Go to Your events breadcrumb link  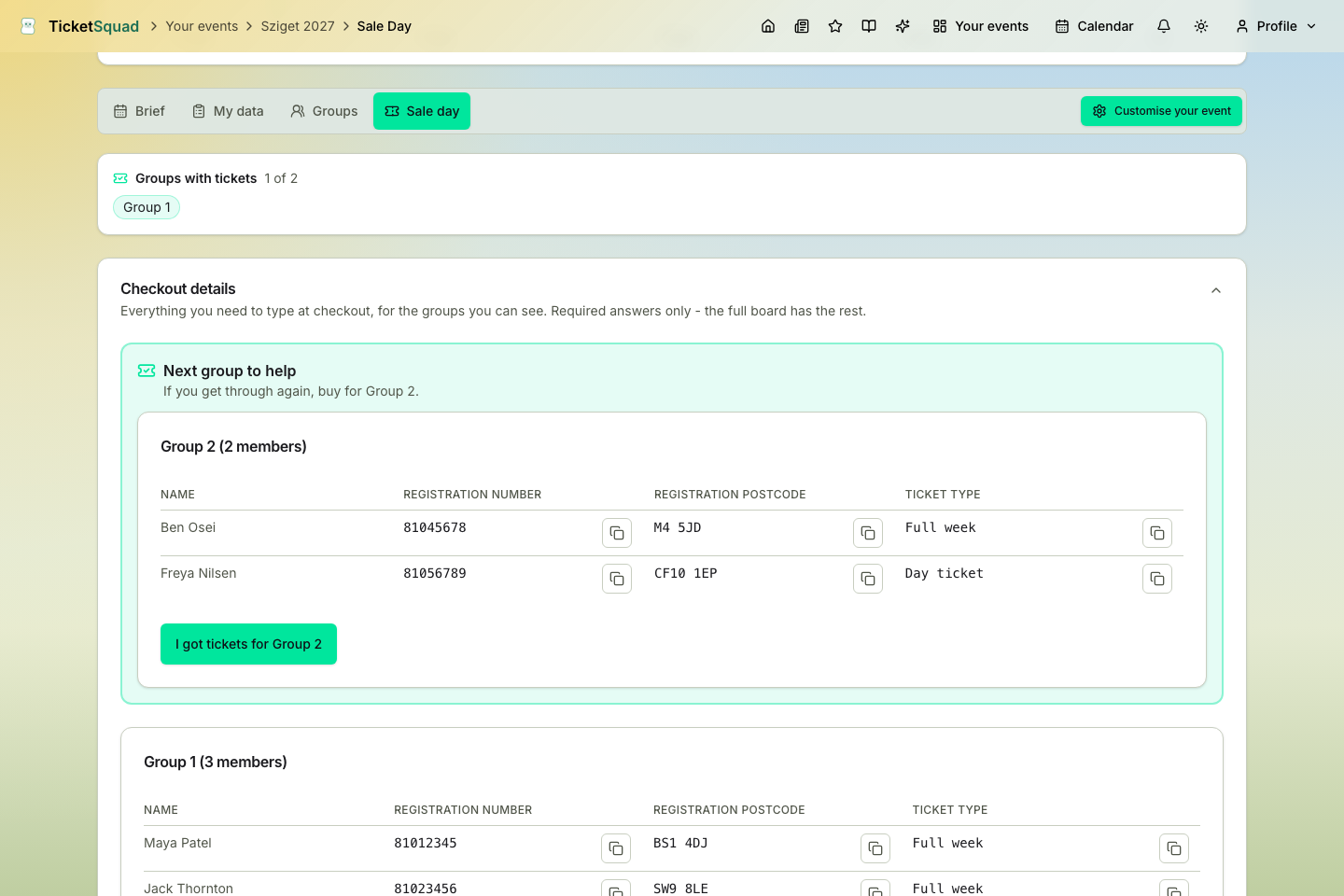tap(202, 26)
